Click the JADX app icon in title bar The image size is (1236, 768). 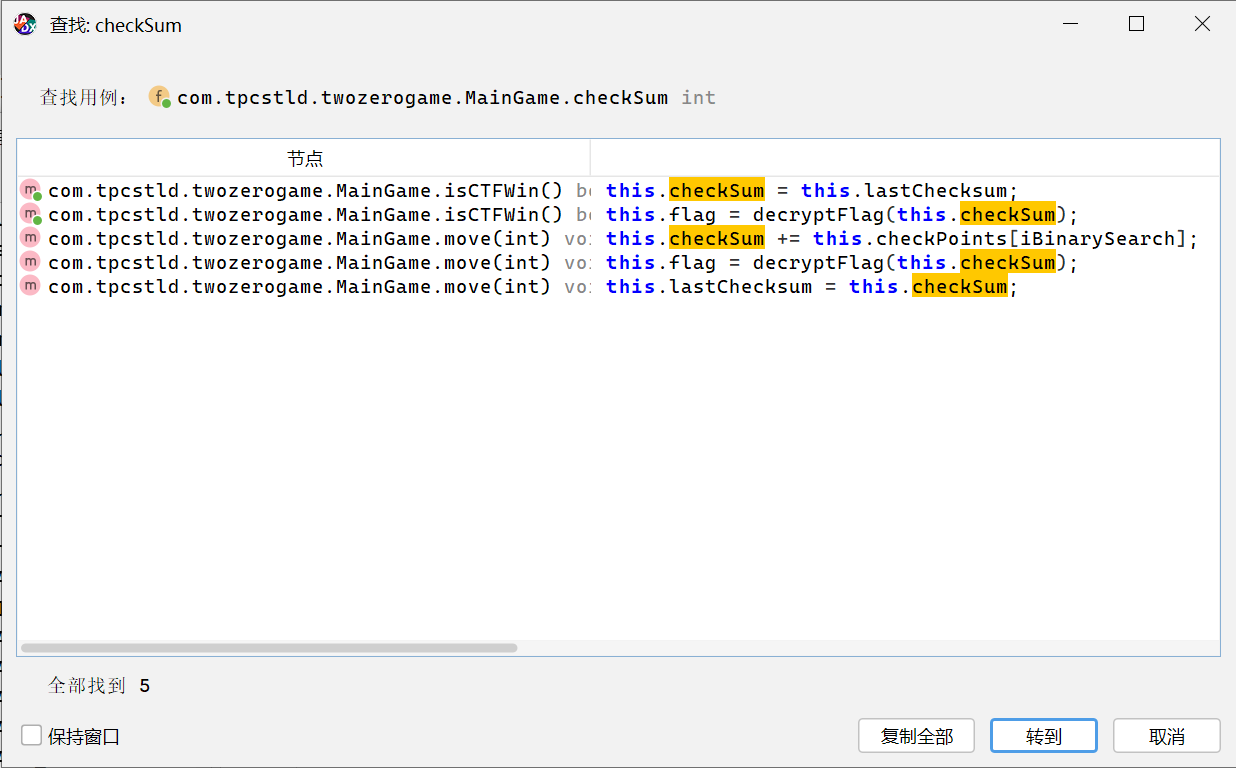pos(25,24)
